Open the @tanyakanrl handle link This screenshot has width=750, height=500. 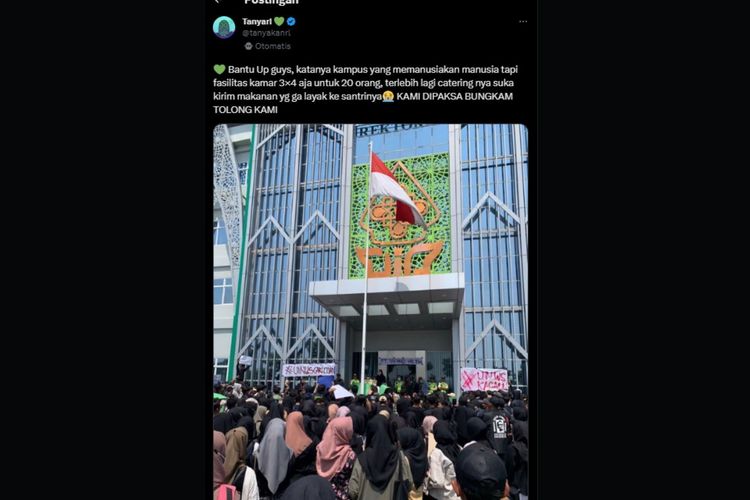(266, 33)
